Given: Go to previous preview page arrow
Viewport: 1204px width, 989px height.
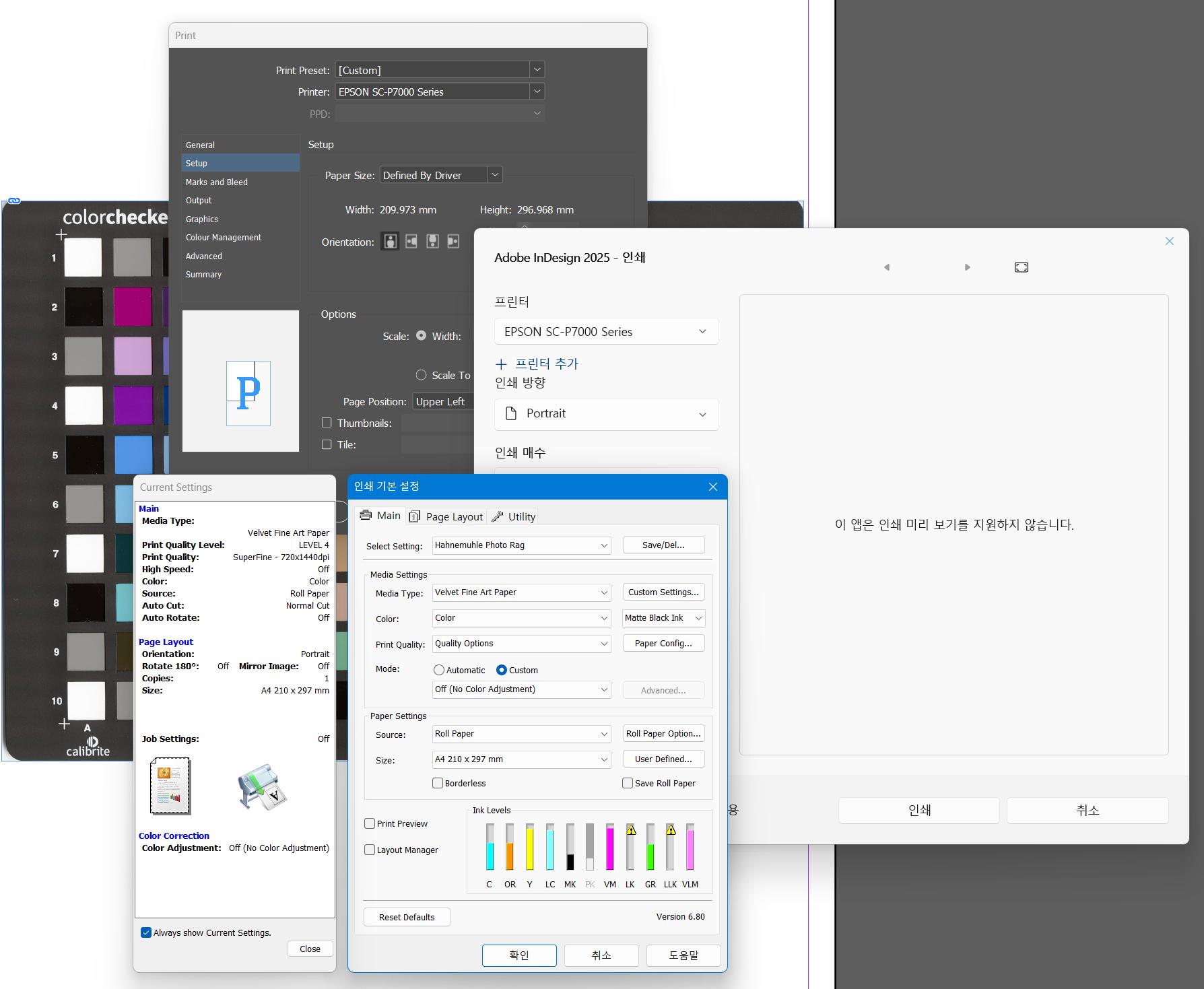Looking at the screenshot, I should [887, 267].
